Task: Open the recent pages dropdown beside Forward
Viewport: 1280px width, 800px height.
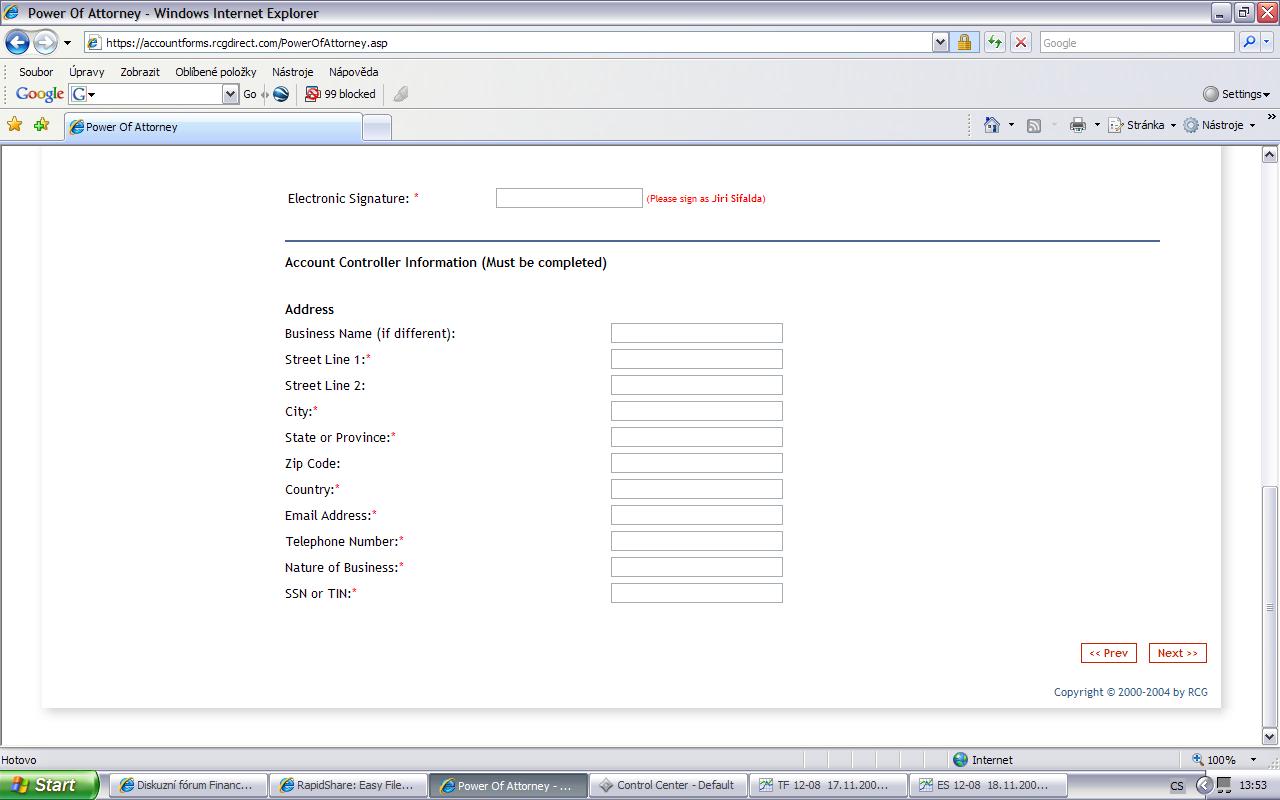Action: [x=67, y=43]
